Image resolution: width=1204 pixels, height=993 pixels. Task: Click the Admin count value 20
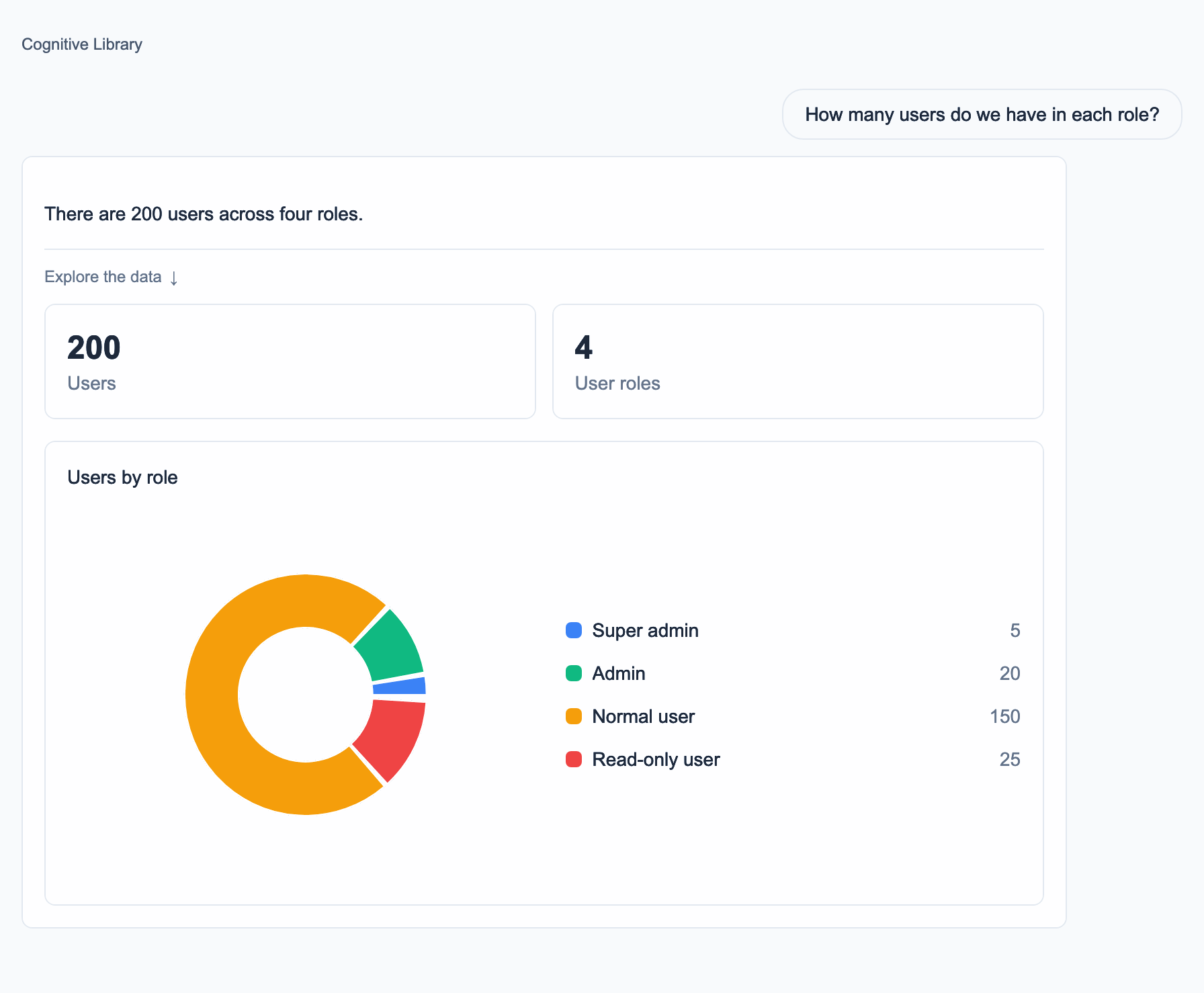1010,673
